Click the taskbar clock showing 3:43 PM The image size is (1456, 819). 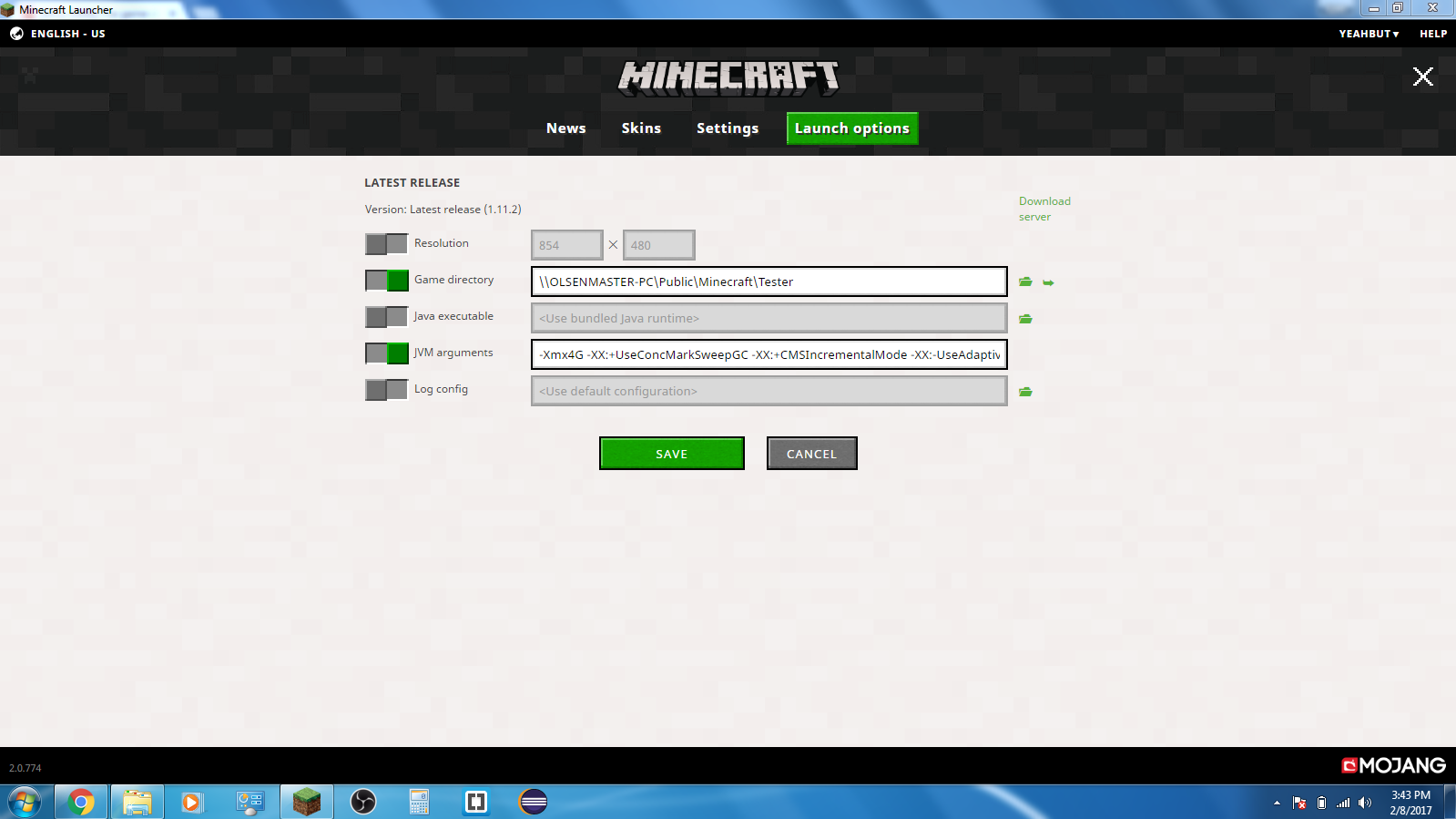pos(1410,803)
